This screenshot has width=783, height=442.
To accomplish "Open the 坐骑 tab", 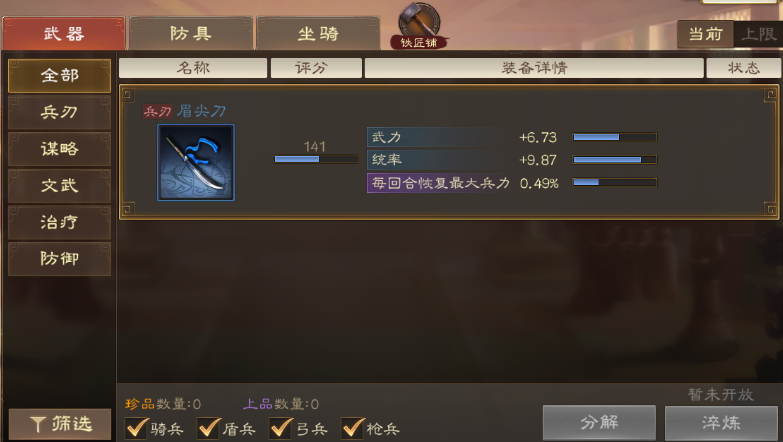I will tap(318, 33).
